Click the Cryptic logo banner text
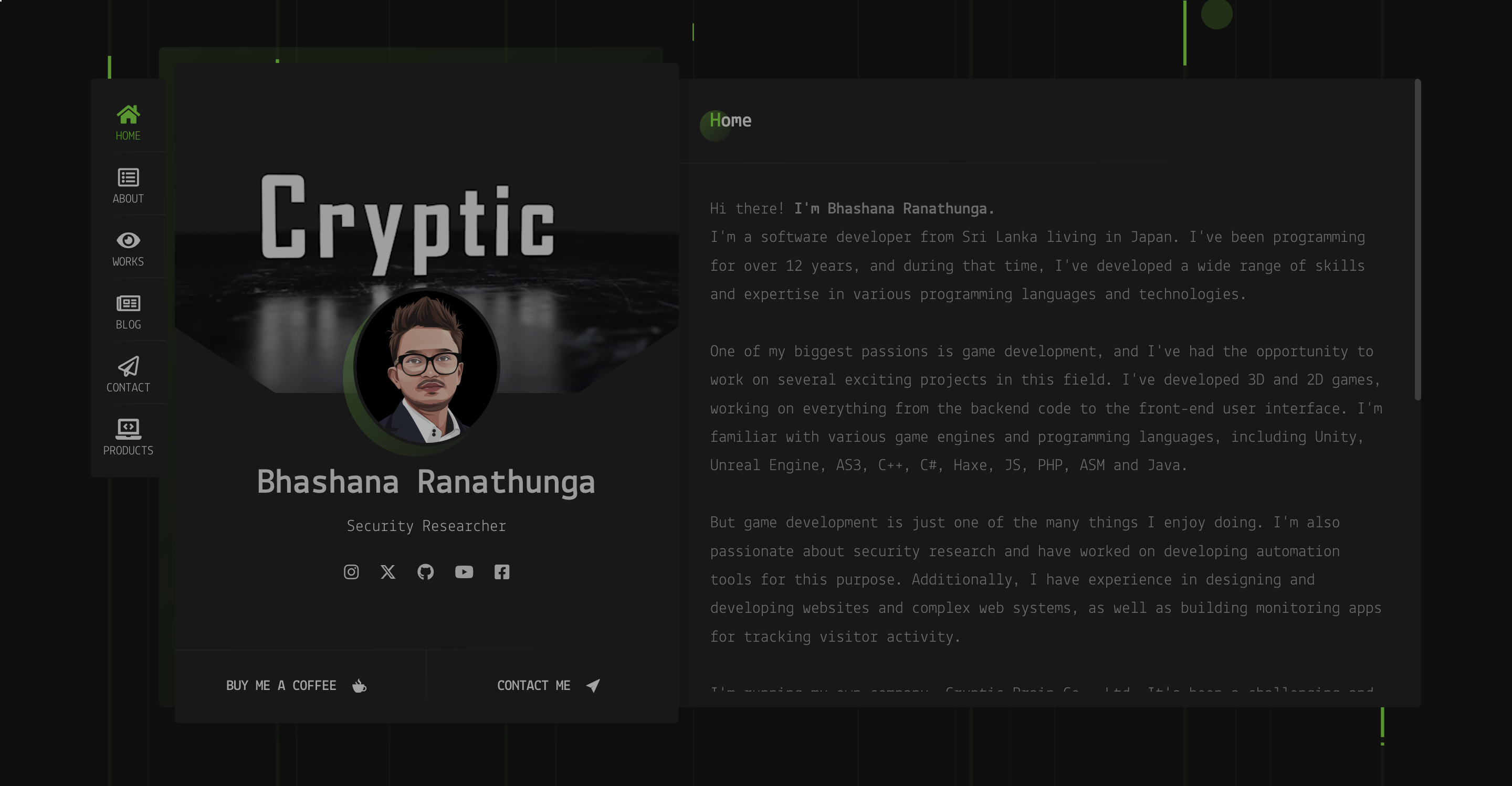The image size is (1512, 786). pos(408,223)
